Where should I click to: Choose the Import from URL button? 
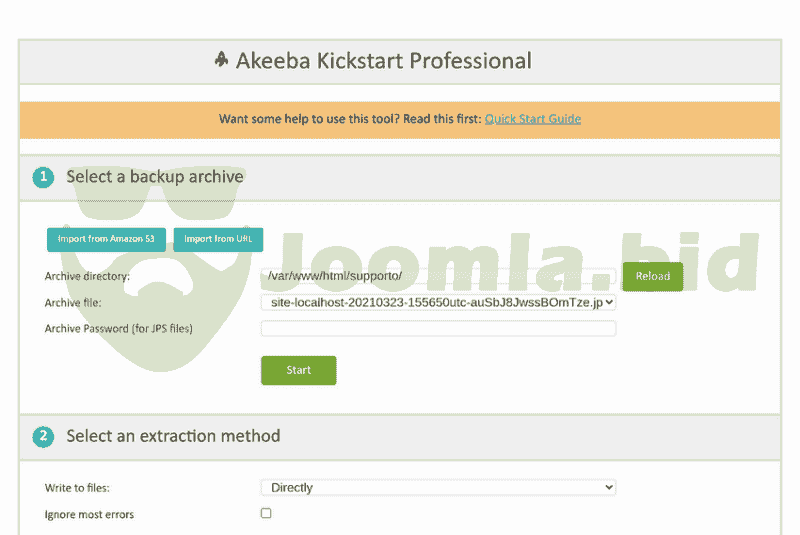pyautogui.click(x=218, y=239)
